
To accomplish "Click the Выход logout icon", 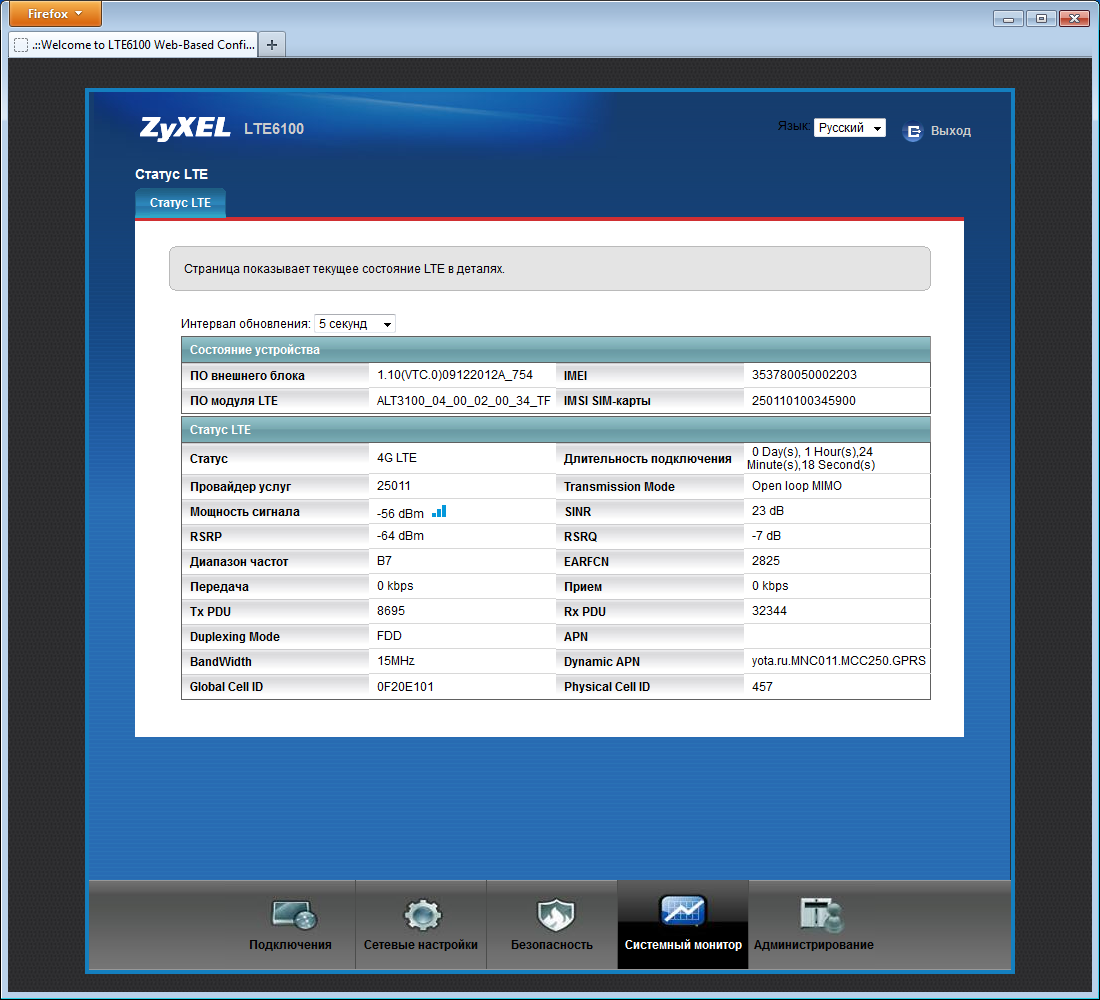I will click(x=912, y=131).
